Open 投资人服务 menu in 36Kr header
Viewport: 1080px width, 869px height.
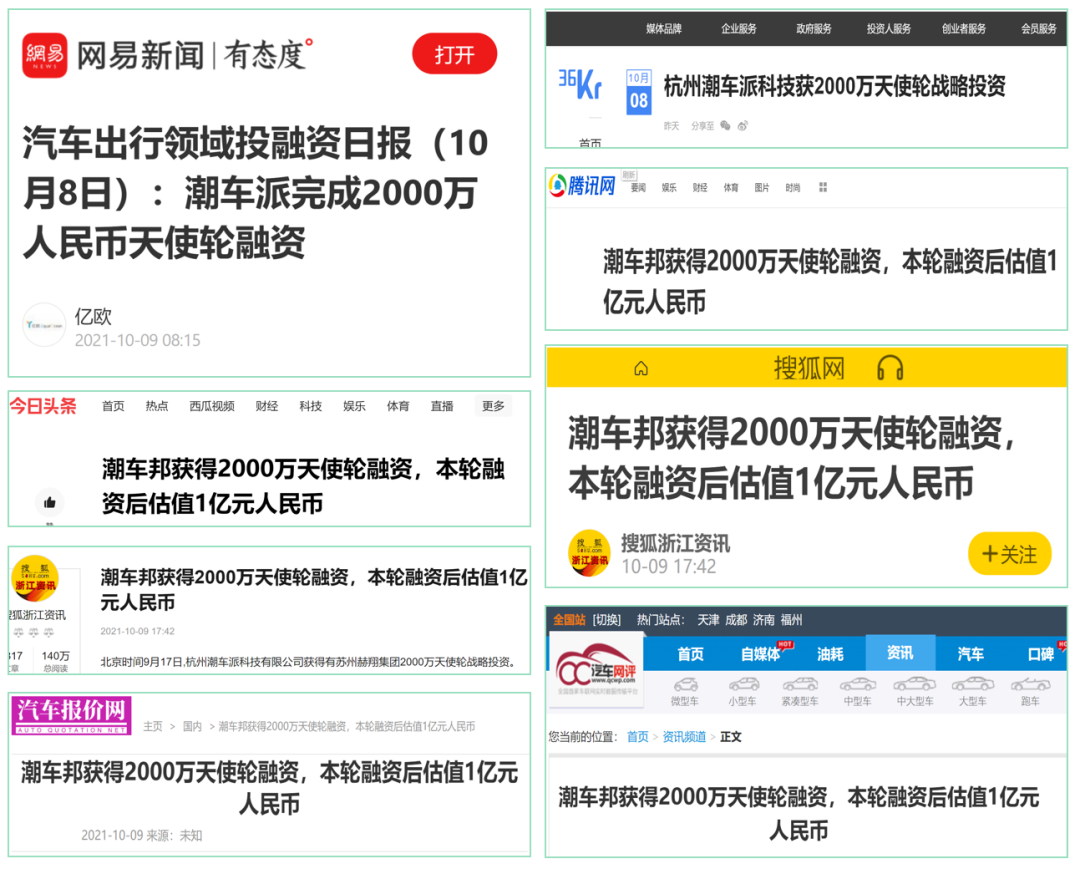(x=889, y=28)
